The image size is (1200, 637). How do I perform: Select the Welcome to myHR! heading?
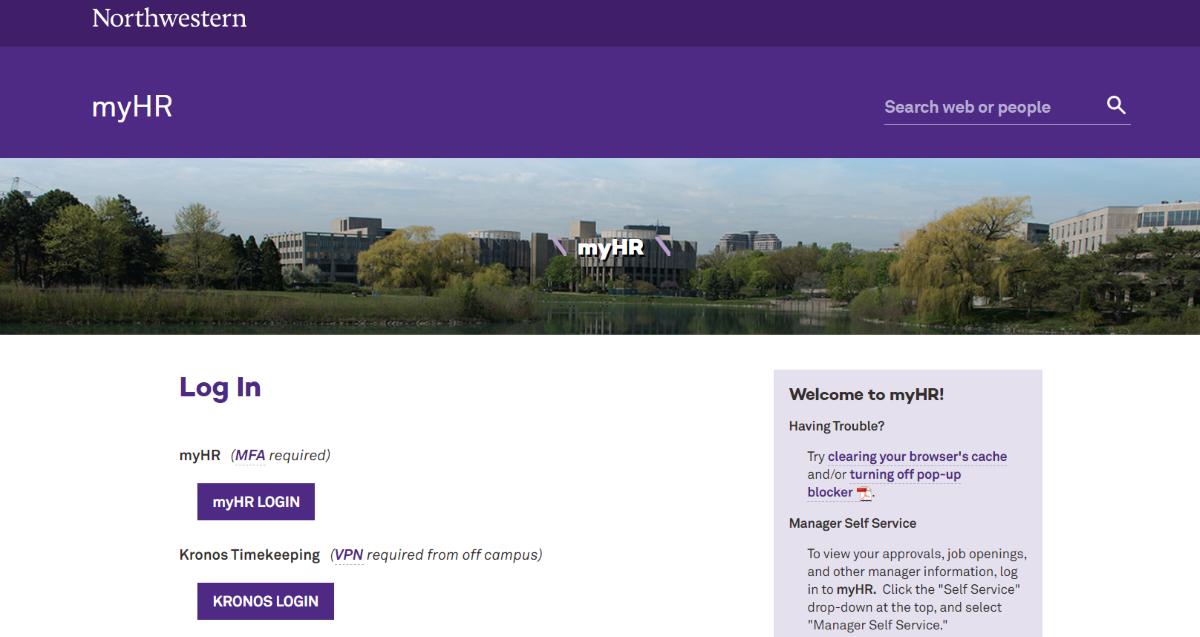click(x=866, y=394)
